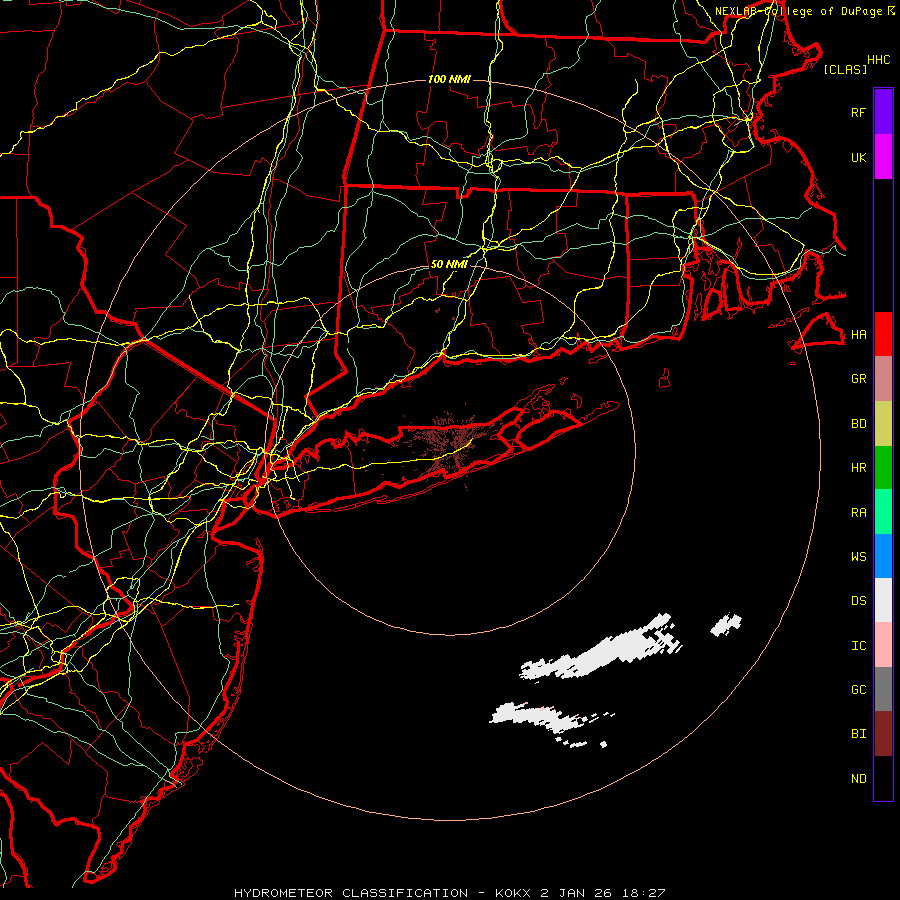Select the yellow BD legend swatch
Image resolution: width=900 pixels, height=900 pixels.
point(883,424)
